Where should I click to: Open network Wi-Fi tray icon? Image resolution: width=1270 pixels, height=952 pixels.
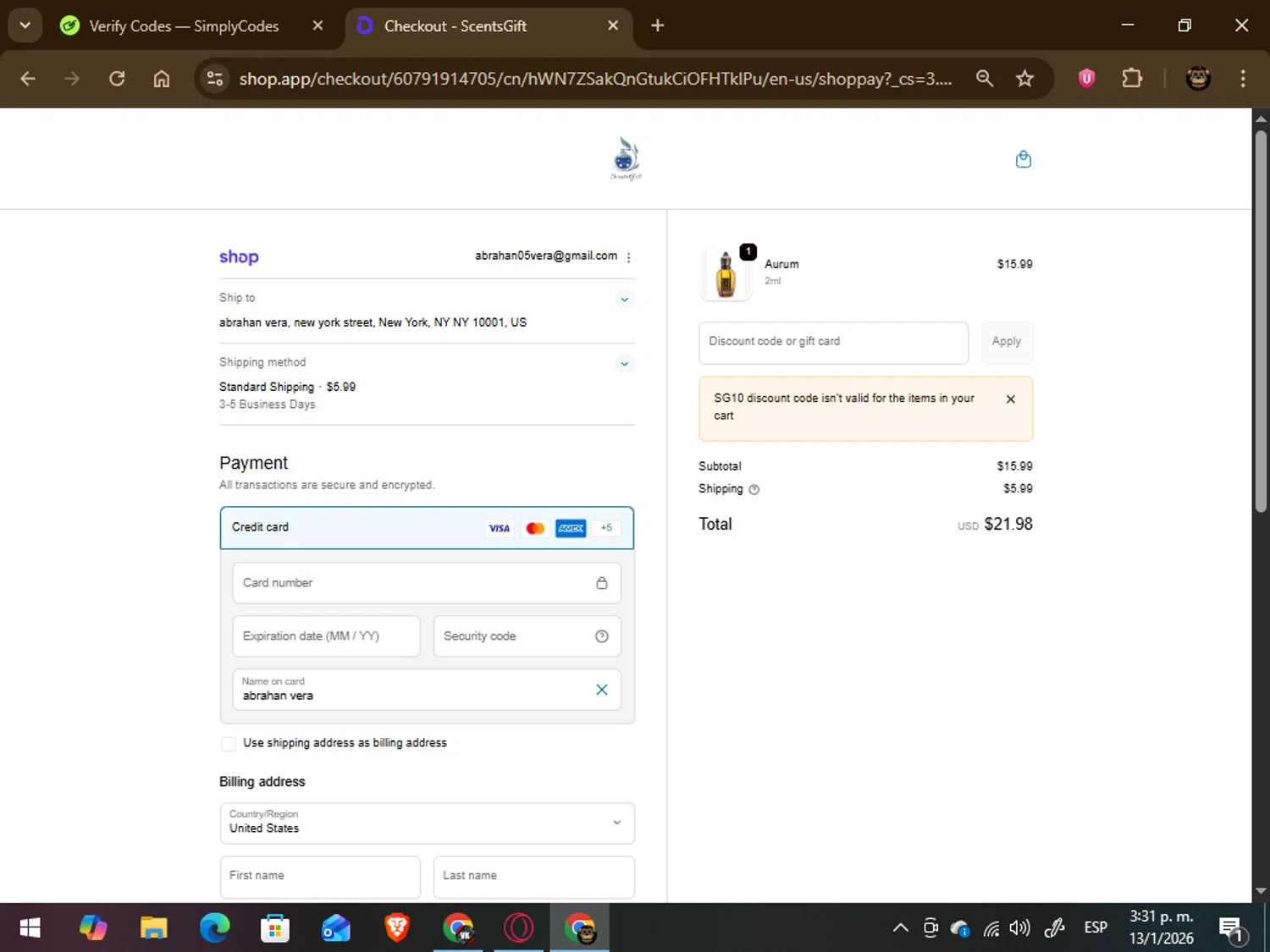991,928
